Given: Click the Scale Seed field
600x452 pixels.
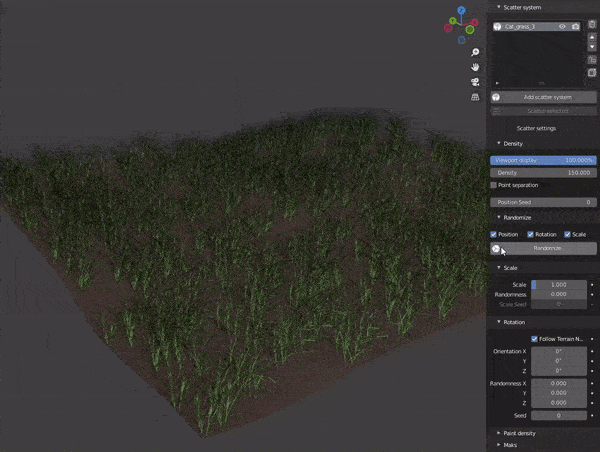Looking at the screenshot, I should click(x=559, y=304).
